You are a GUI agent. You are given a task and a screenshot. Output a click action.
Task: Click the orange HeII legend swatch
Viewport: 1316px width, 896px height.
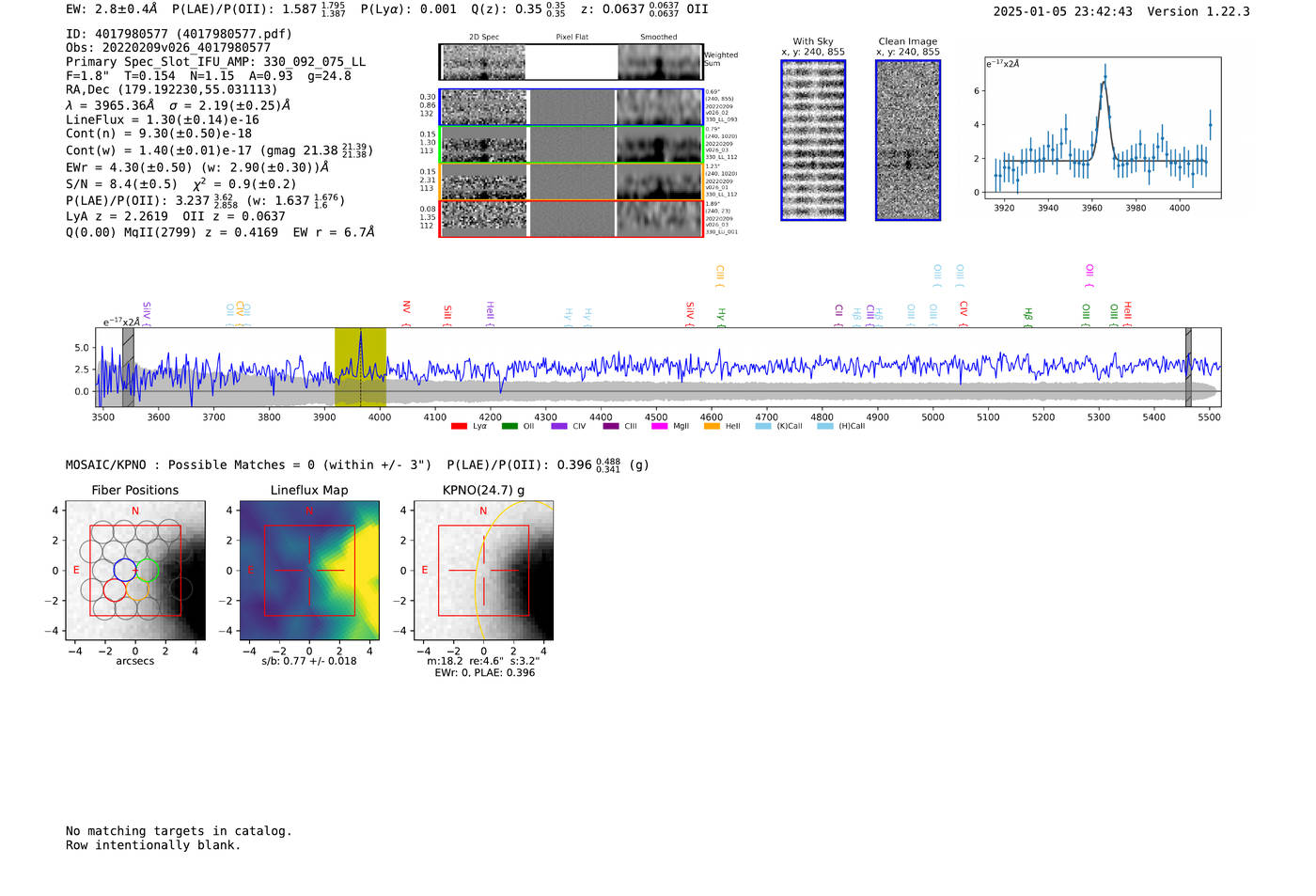[712, 427]
